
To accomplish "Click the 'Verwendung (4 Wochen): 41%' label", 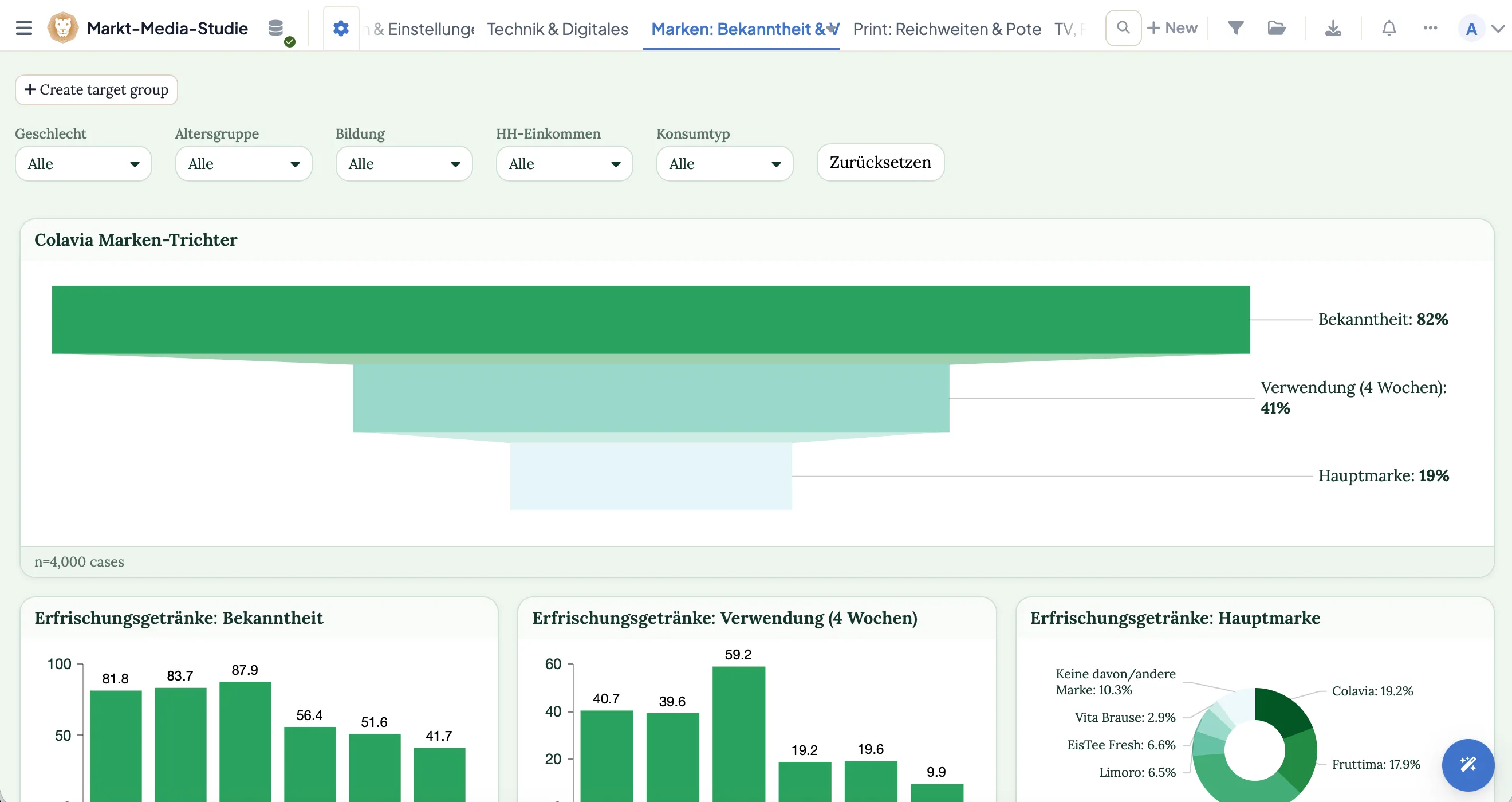I will click(1353, 398).
